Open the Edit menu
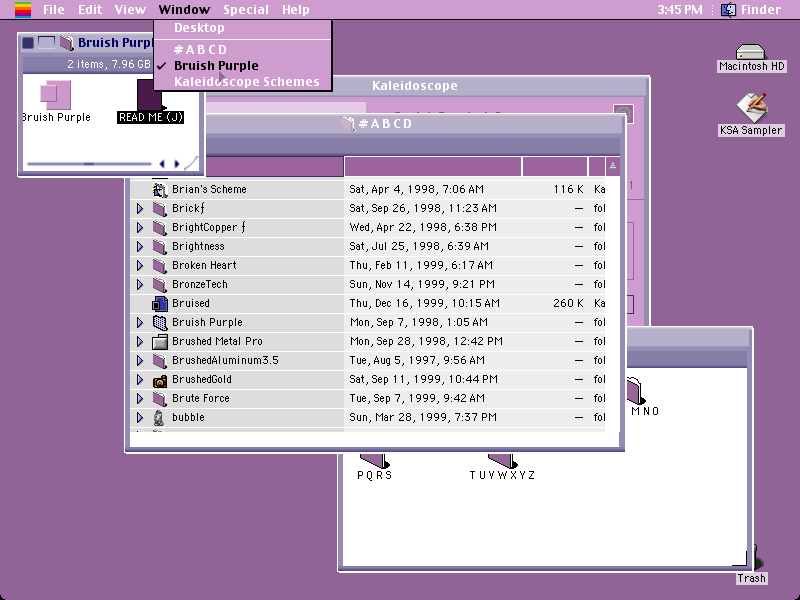Screen dimensions: 800x600 coord(90,10)
